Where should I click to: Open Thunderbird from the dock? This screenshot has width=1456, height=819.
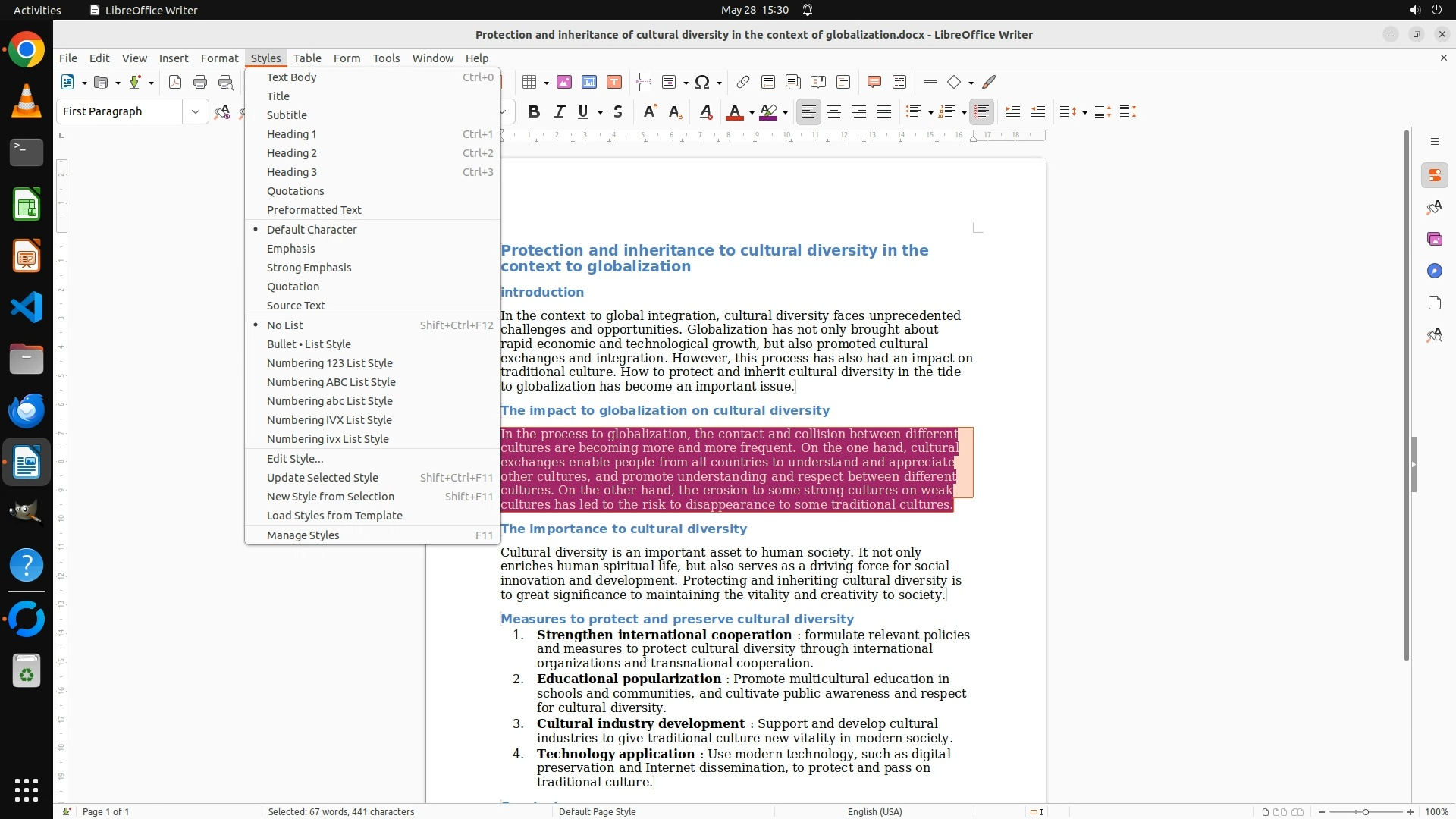click(27, 410)
